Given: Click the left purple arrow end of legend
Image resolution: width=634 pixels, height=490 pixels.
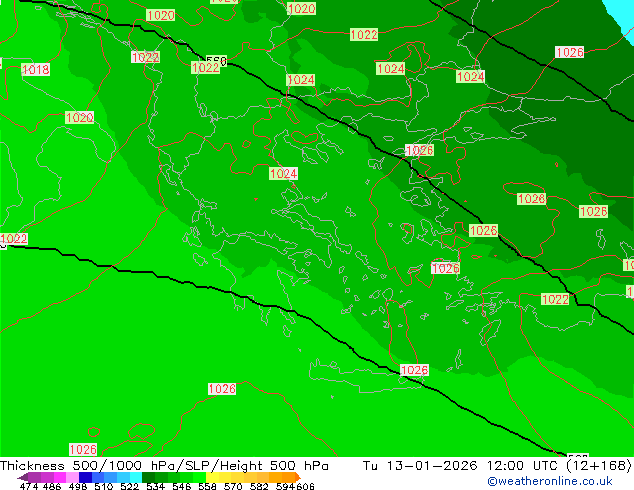Looking at the screenshot, I should point(22,477).
